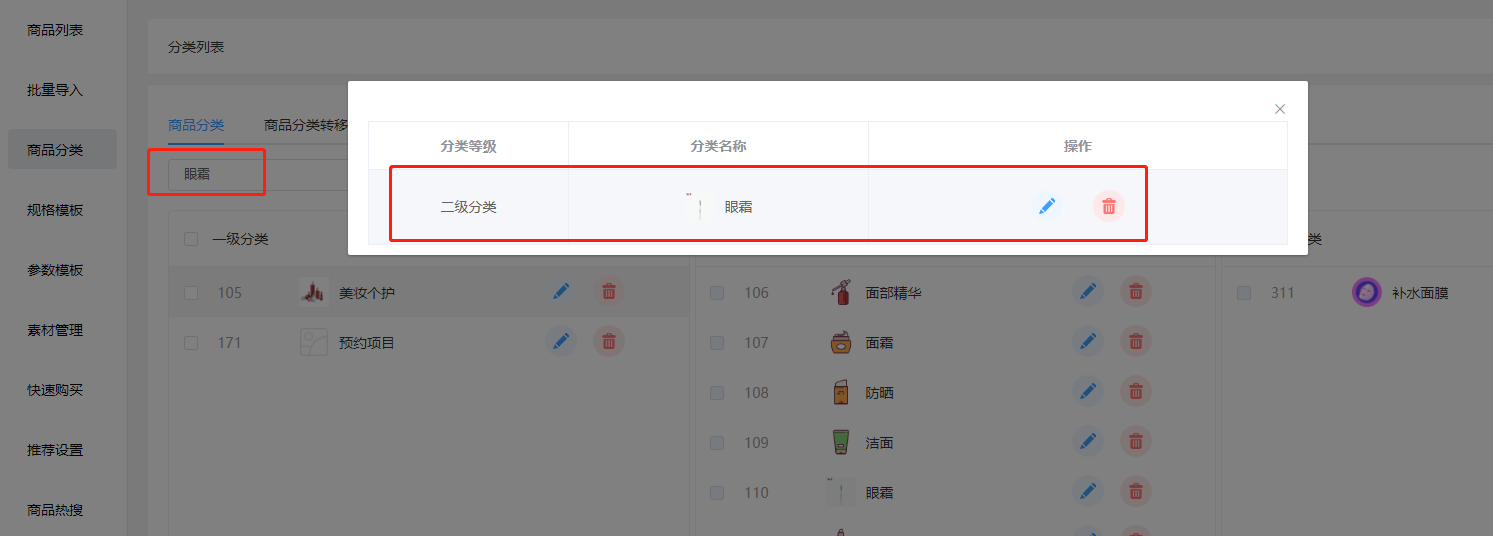The width and height of the screenshot is (1493, 536).
Task: Select the 面部精华 row name
Action: 893,293
